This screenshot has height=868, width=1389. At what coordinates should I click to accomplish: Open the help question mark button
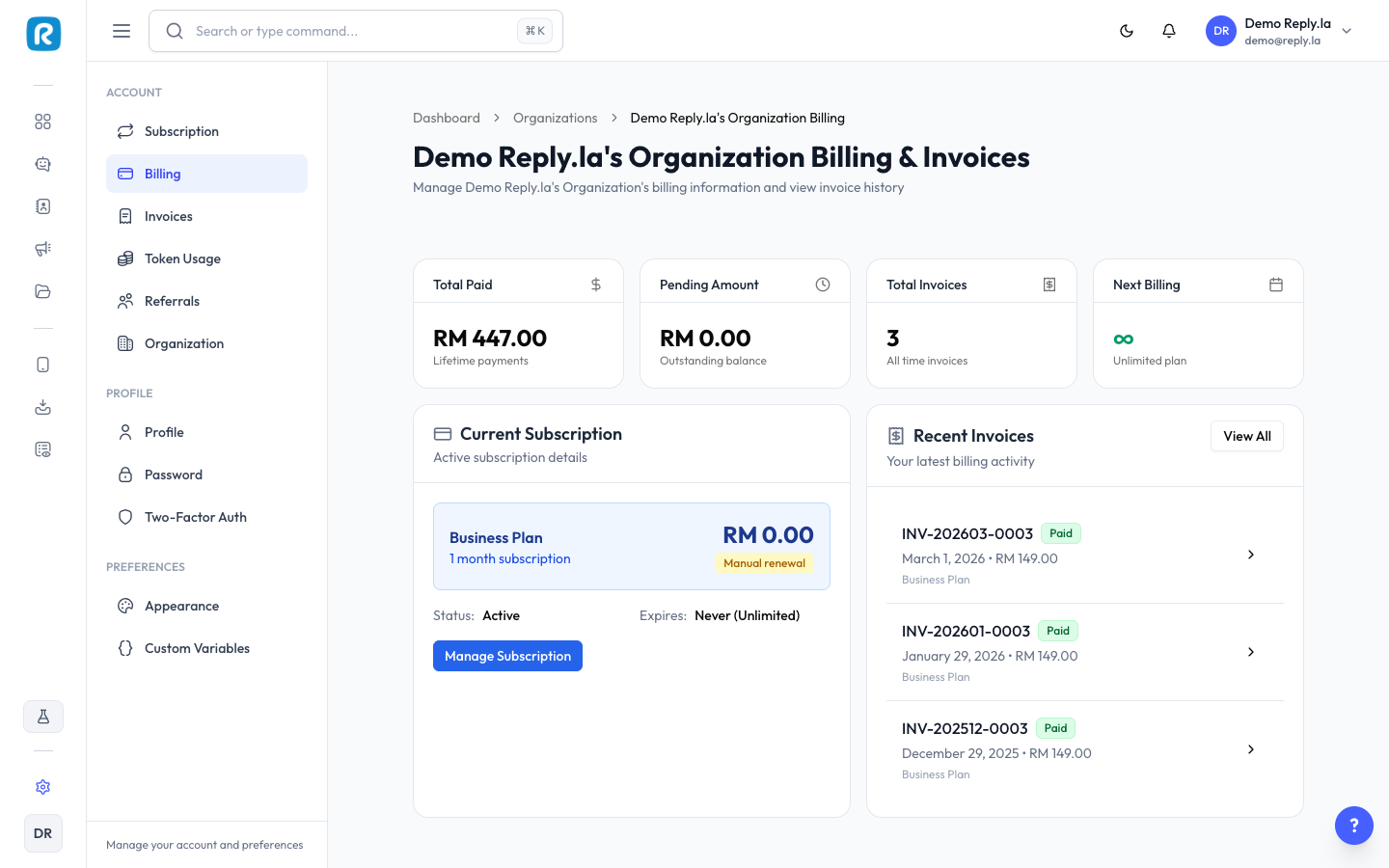[x=1354, y=826]
